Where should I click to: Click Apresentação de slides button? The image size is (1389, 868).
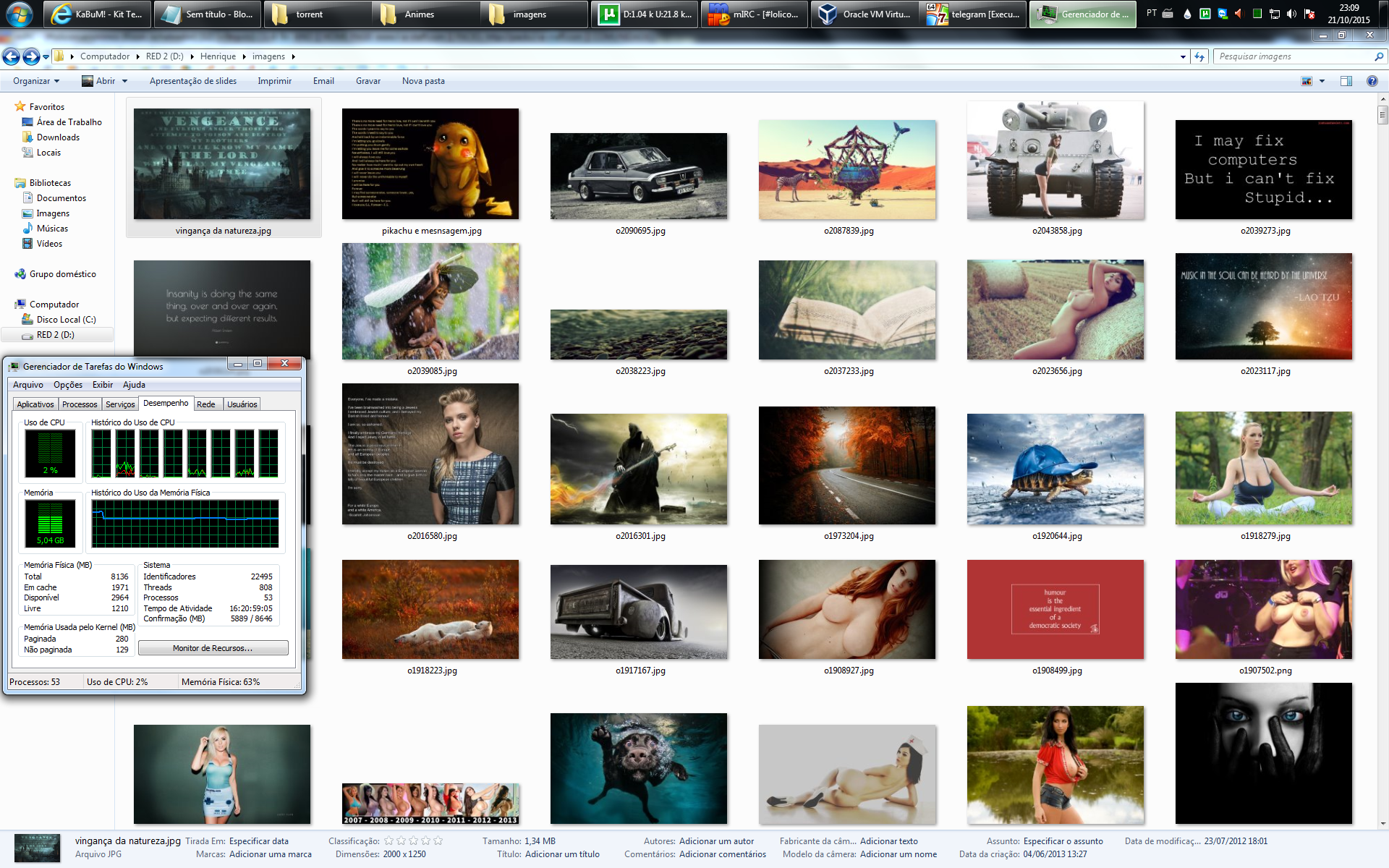point(193,81)
